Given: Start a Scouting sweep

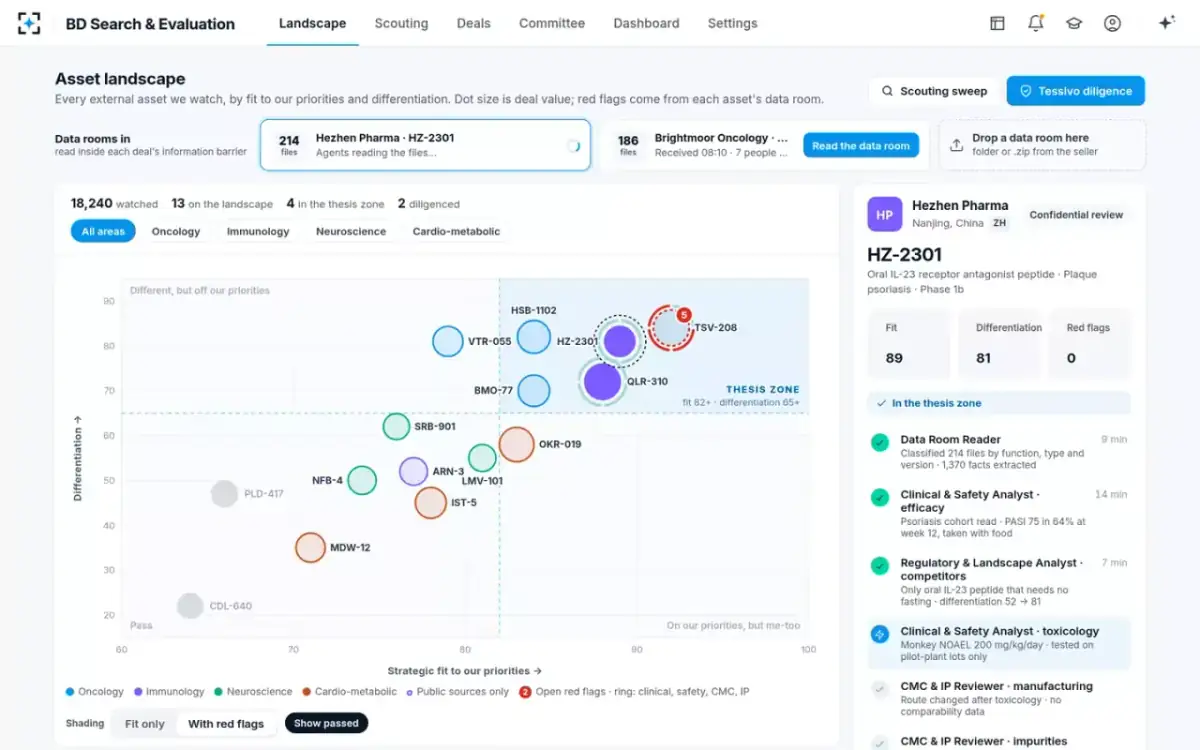Looking at the screenshot, I should 934,91.
